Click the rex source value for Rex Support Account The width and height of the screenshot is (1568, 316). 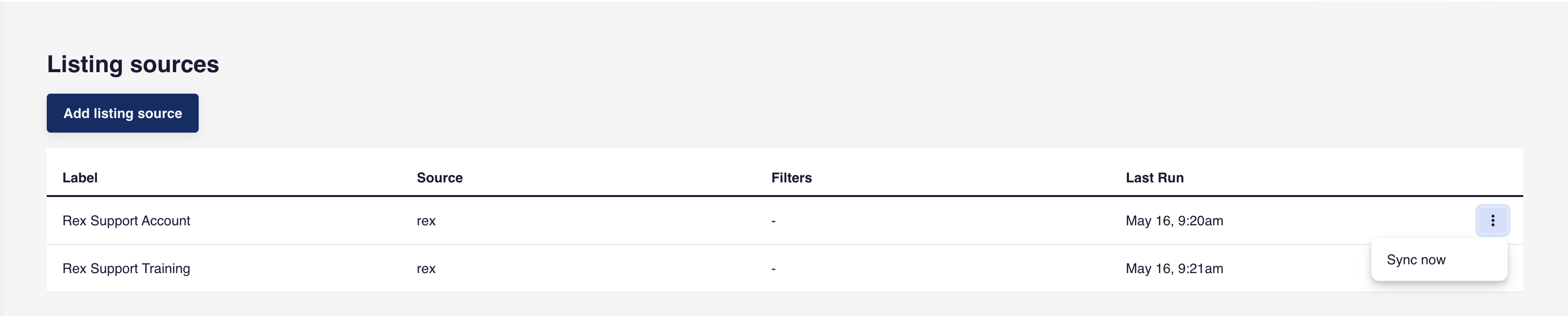pos(427,221)
